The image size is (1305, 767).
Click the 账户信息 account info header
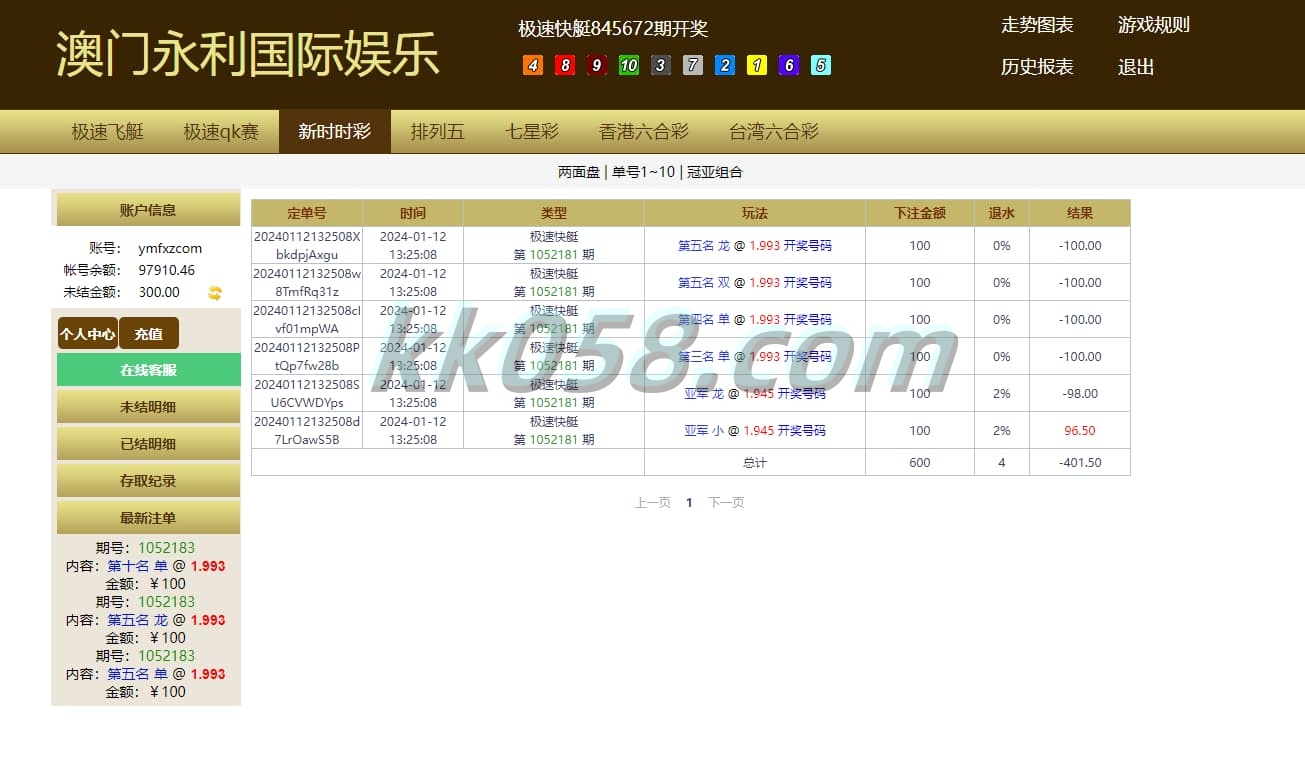click(x=148, y=210)
